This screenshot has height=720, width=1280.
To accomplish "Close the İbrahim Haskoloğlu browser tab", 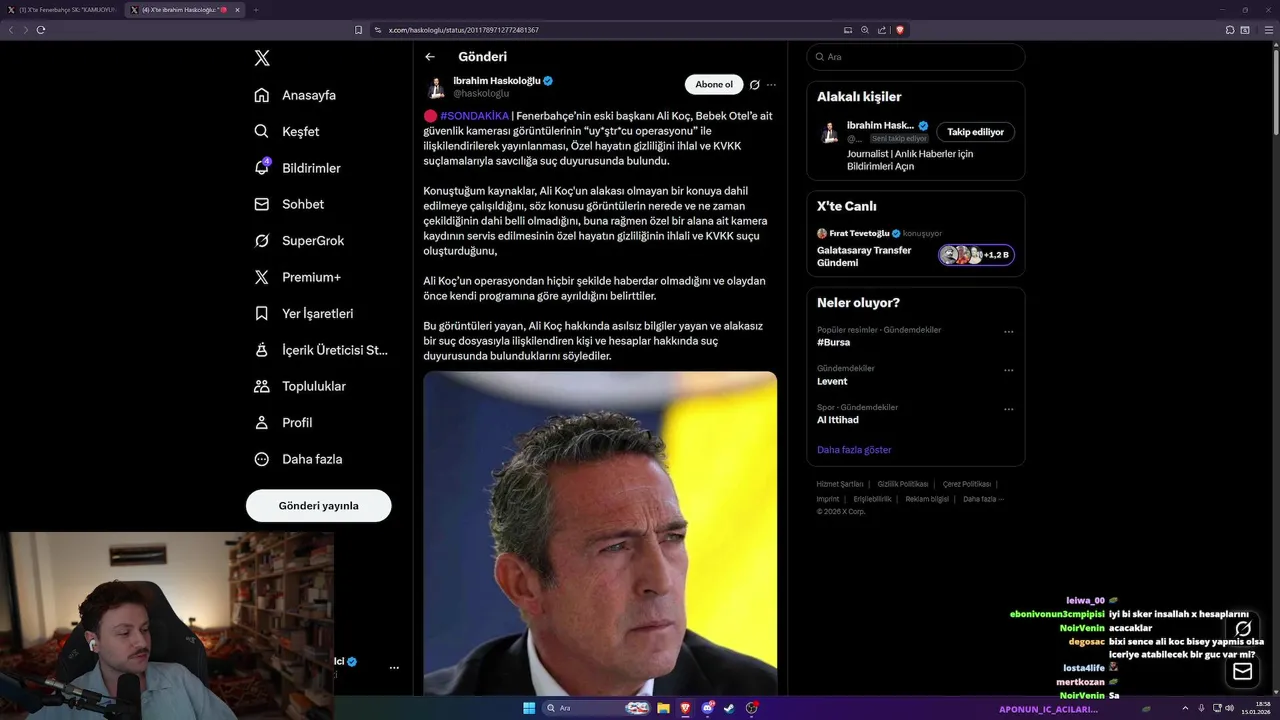I will click(237, 10).
